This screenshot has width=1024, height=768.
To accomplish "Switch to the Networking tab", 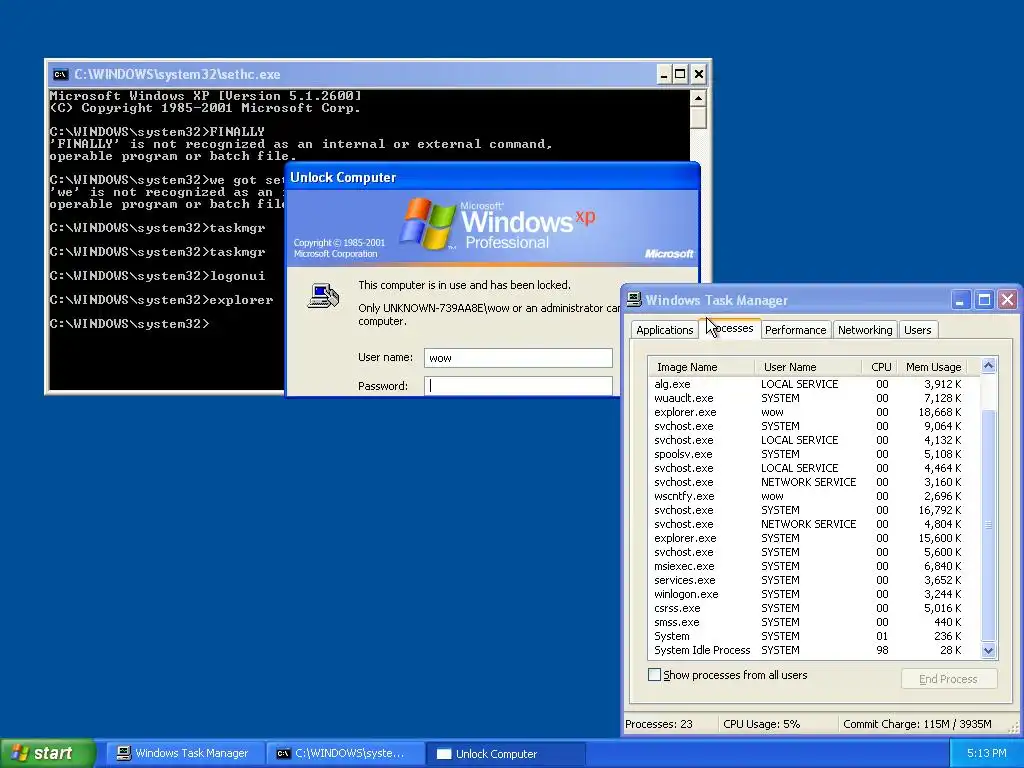I will point(865,330).
